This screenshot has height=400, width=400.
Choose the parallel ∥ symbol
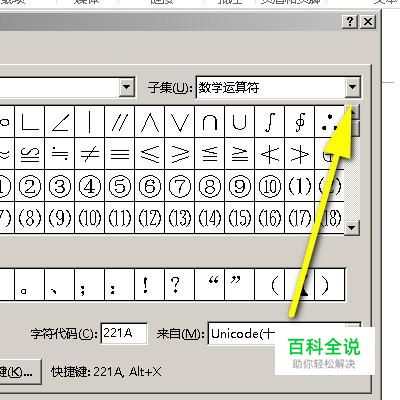pos(120,122)
